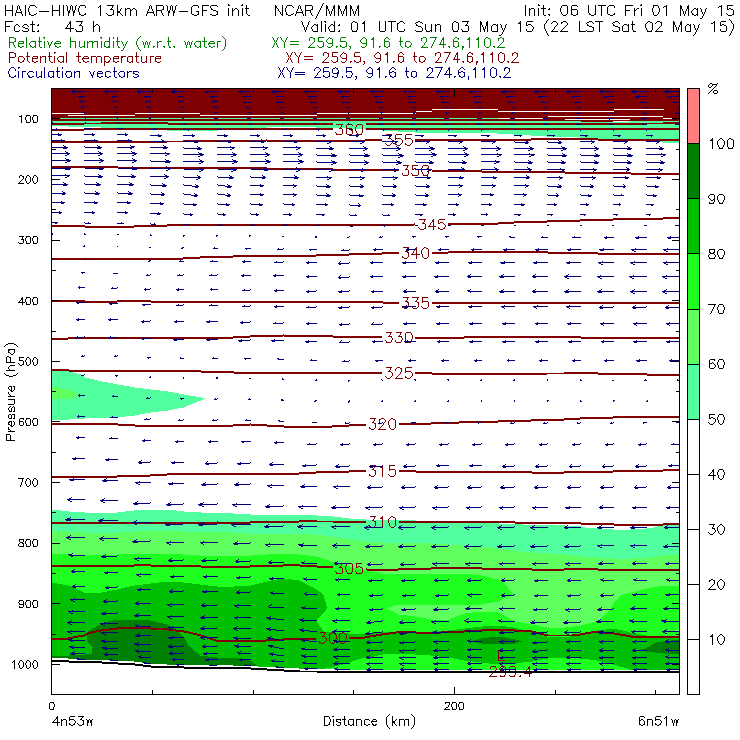
Task: Click the 'Fcst: 43 h' forecast label
Action: 52,27
